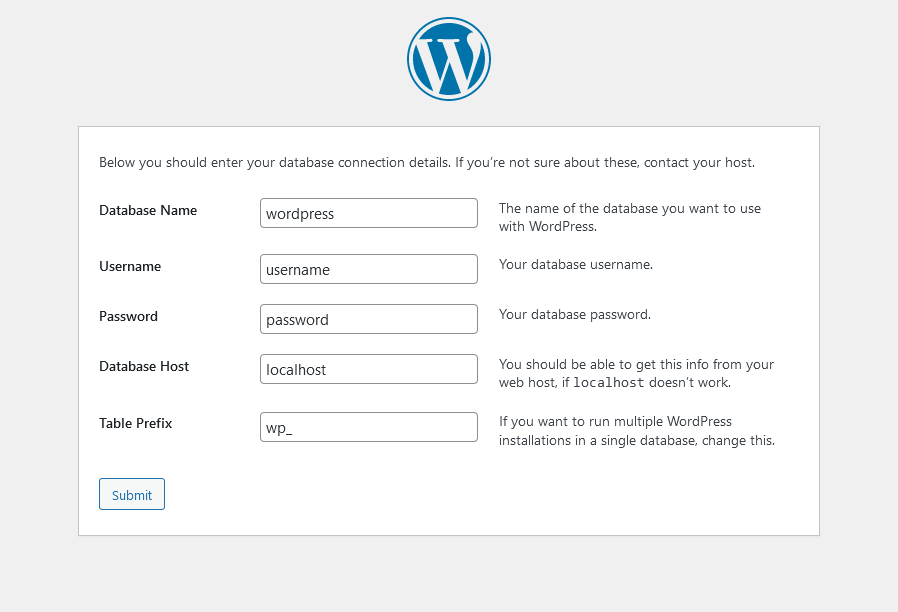Click the Table Prefix label

click(x=135, y=423)
